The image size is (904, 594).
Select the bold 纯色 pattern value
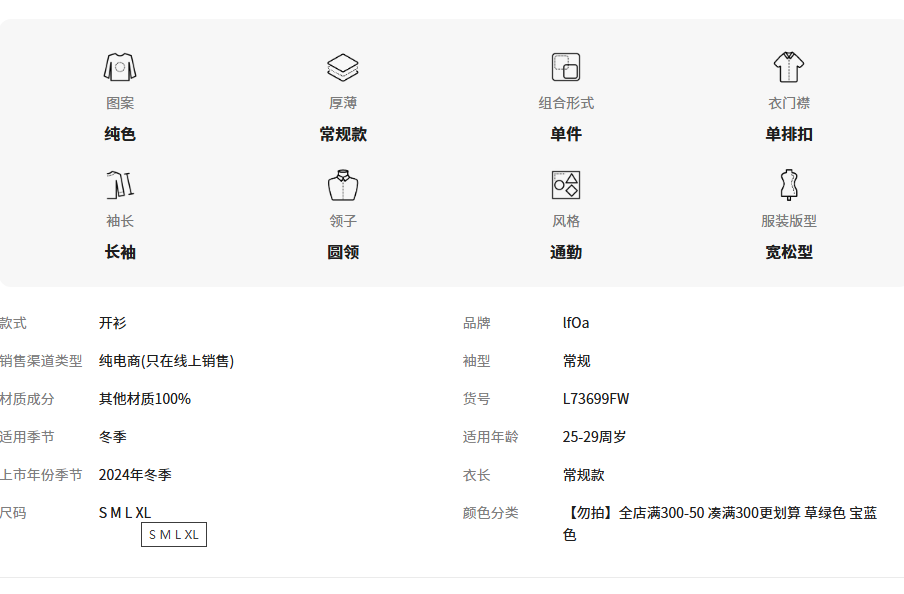point(120,134)
